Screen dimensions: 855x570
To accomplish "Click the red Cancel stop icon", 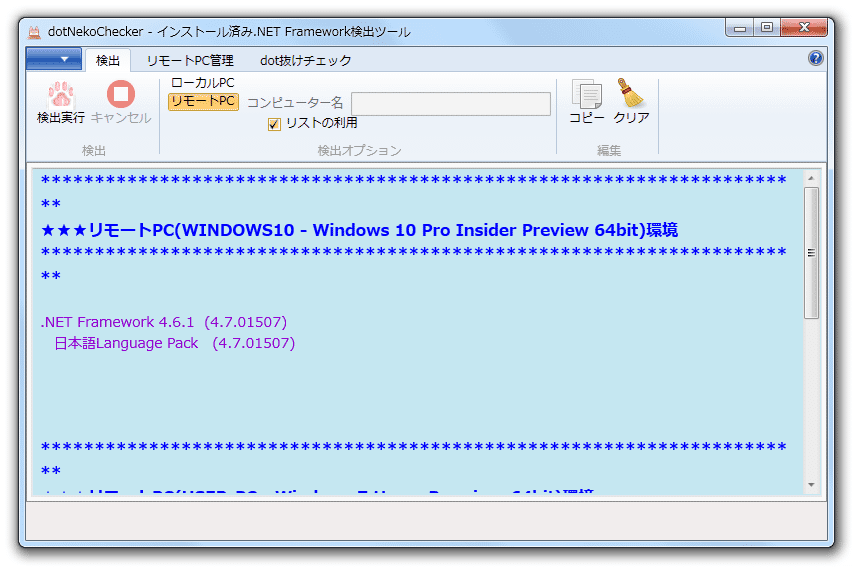I will coord(121,102).
